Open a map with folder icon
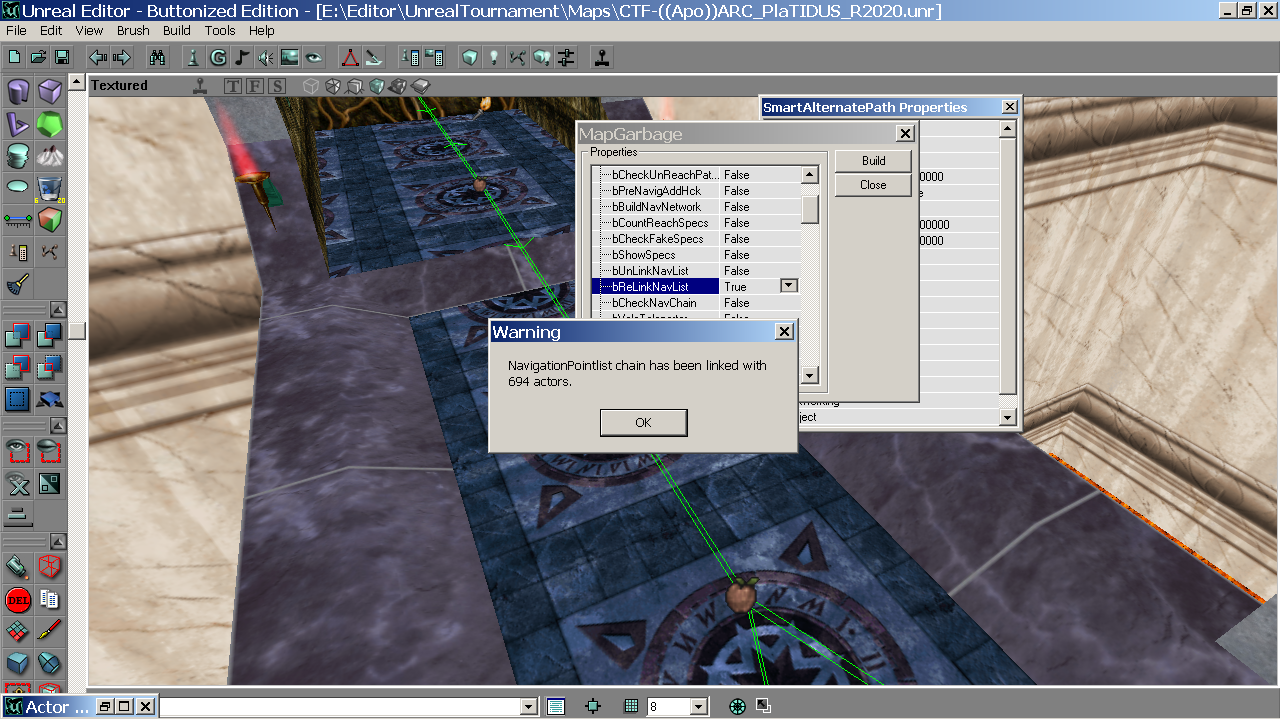This screenshot has height=720, width=1280. tap(38, 57)
